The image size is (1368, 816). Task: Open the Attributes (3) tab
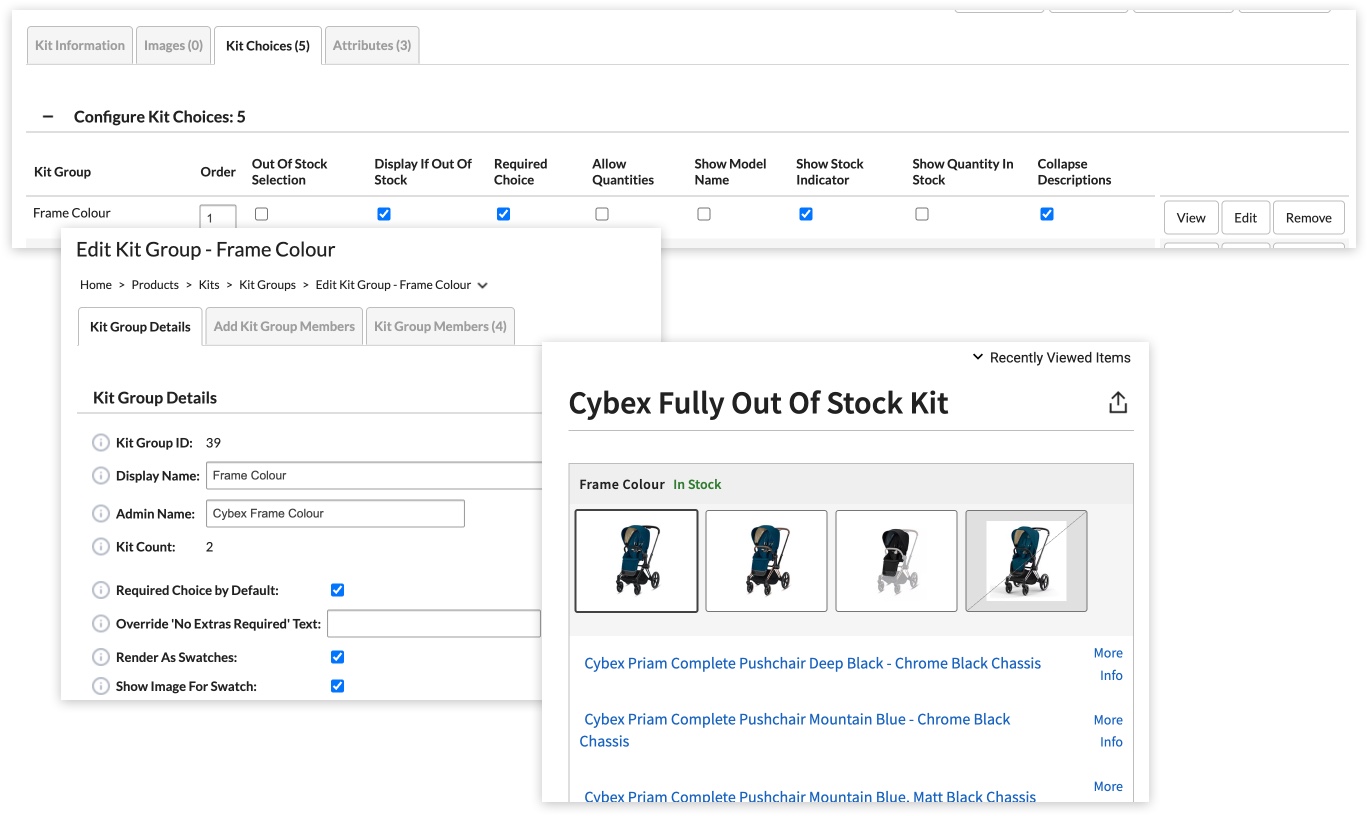372,46
